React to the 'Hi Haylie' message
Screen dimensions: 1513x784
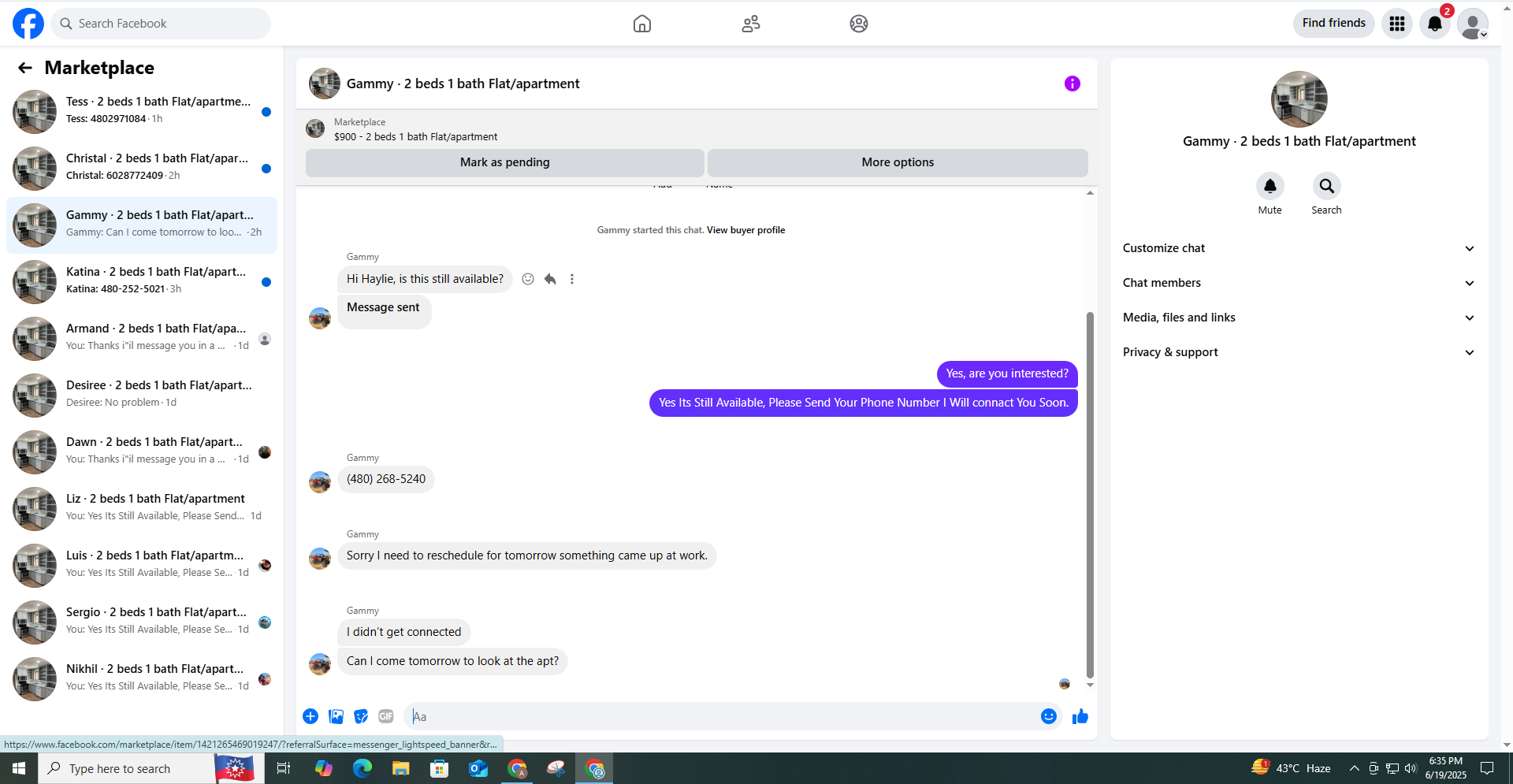point(528,279)
